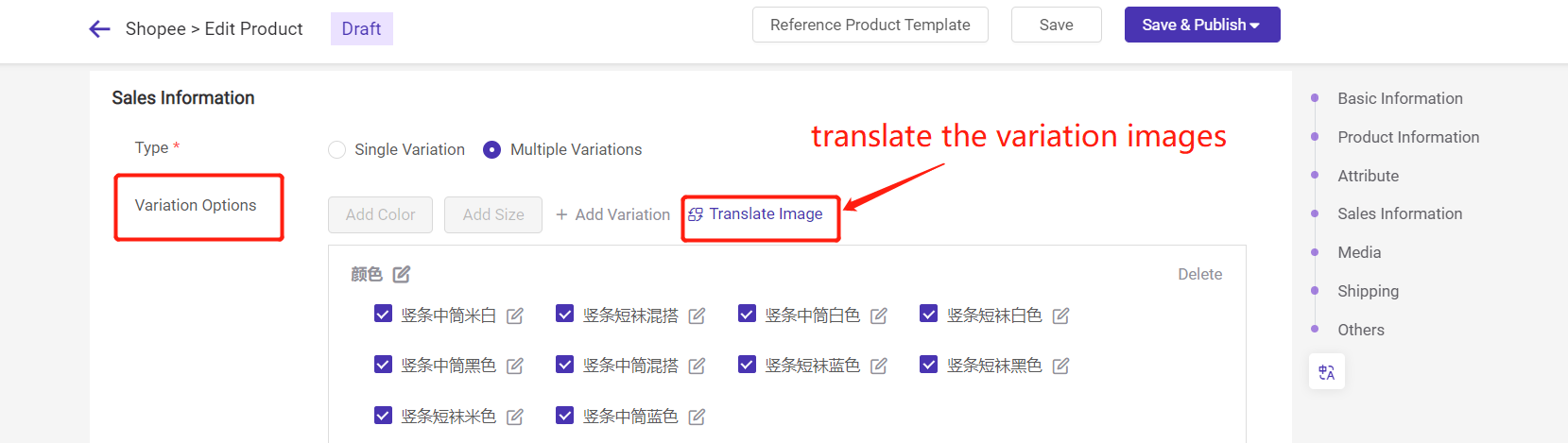Click the edit icon beside 颜色 heading

click(402, 274)
